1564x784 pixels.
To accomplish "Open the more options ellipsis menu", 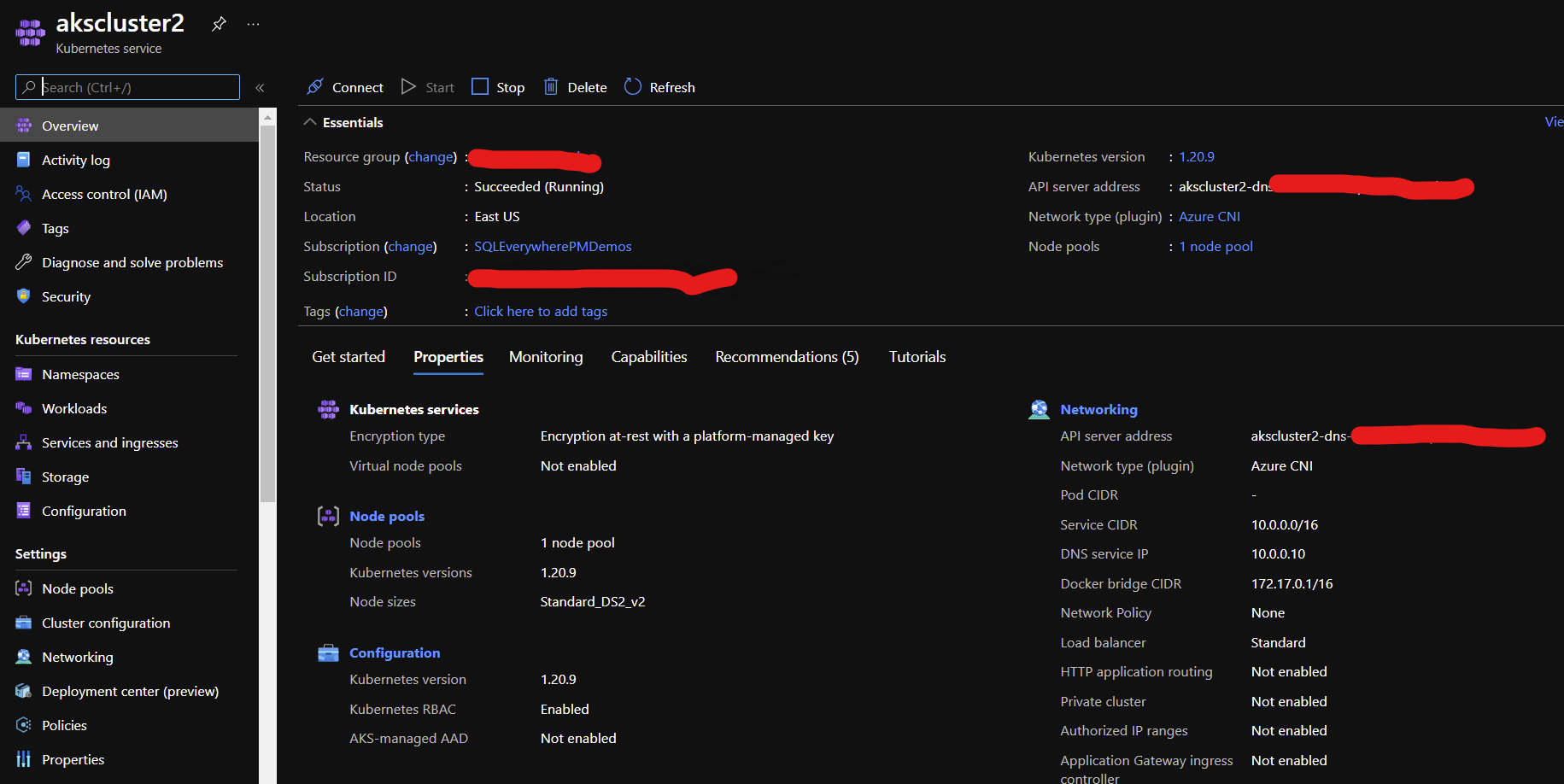I will tap(253, 24).
